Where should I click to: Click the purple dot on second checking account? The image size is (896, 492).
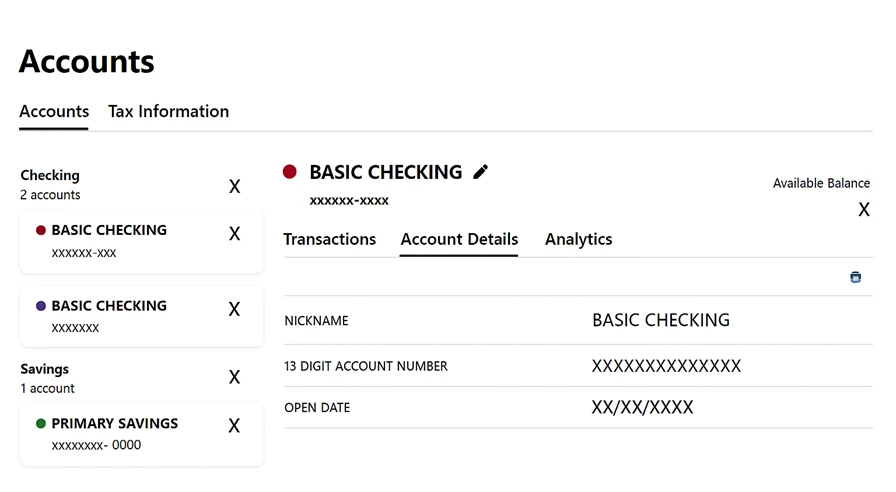(x=41, y=306)
